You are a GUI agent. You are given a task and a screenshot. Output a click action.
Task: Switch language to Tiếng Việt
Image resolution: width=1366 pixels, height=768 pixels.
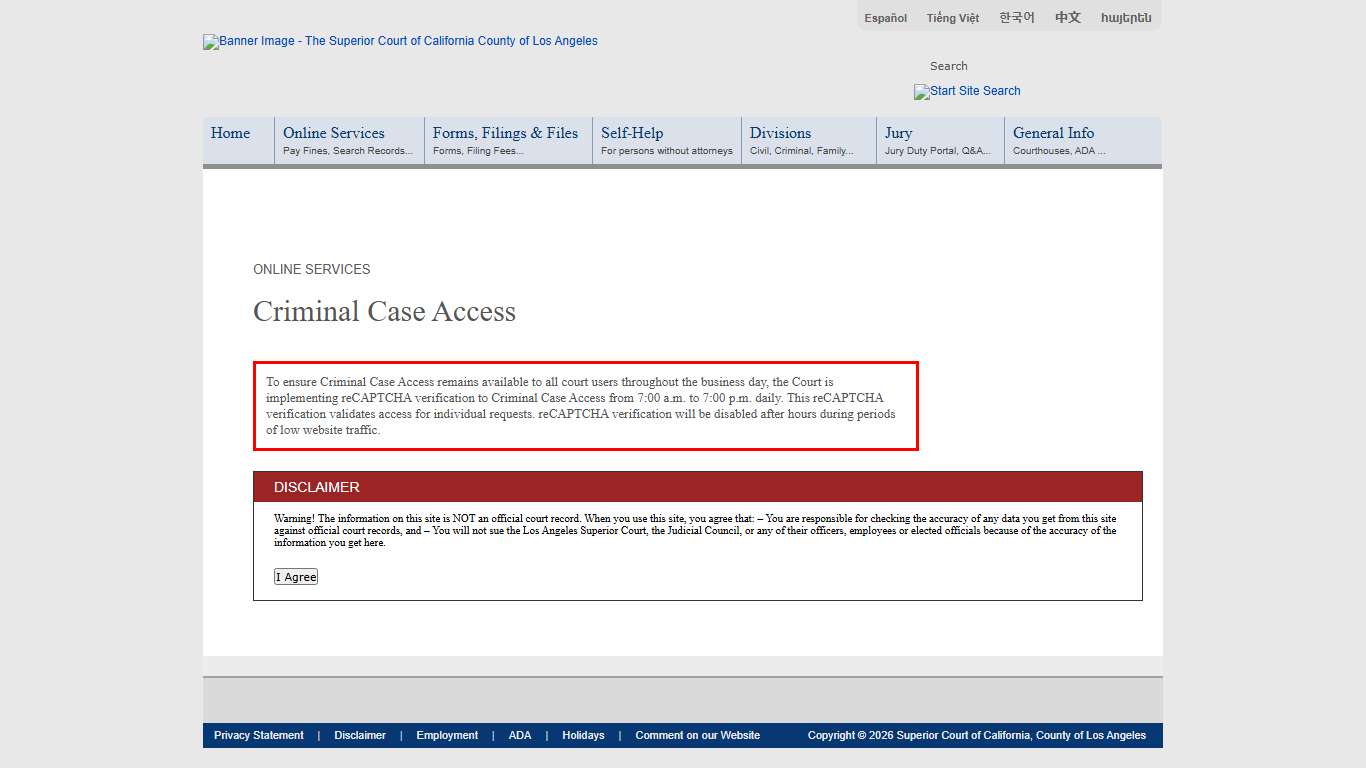tap(952, 18)
